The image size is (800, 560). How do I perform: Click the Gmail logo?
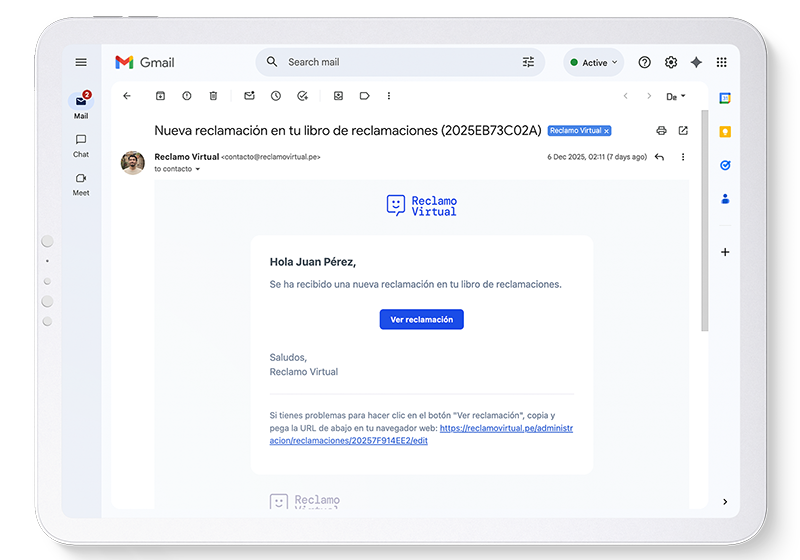pyautogui.click(x=145, y=62)
